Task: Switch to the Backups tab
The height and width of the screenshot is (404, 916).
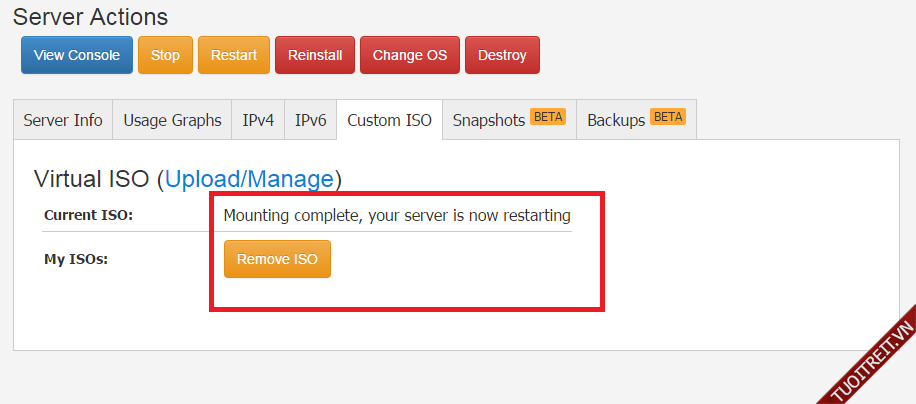Action: pos(616,120)
